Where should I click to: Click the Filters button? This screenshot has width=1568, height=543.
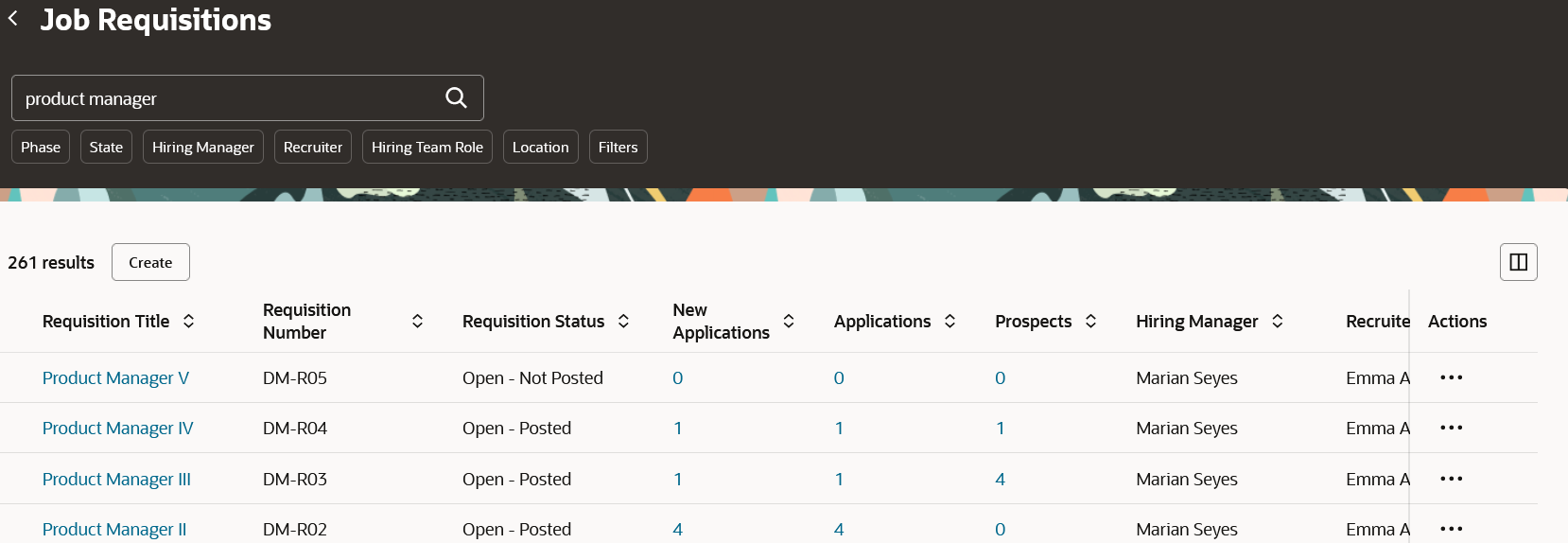pyautogui.click(x=618, y=147)
